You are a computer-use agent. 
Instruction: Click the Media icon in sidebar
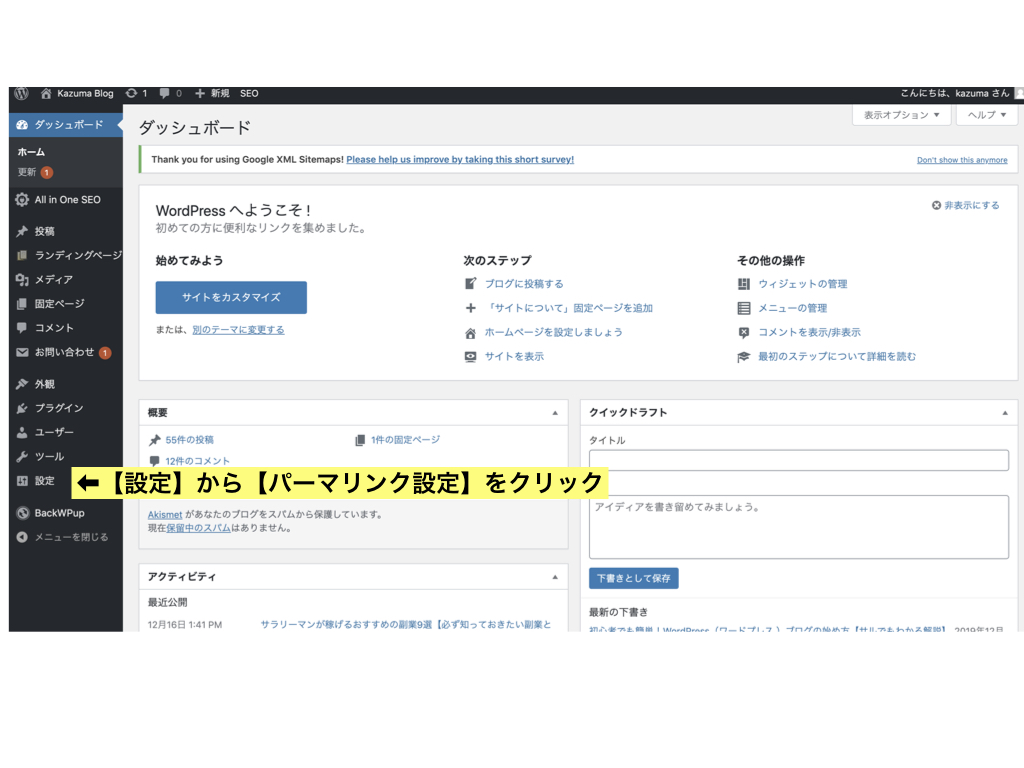point(22,280)
